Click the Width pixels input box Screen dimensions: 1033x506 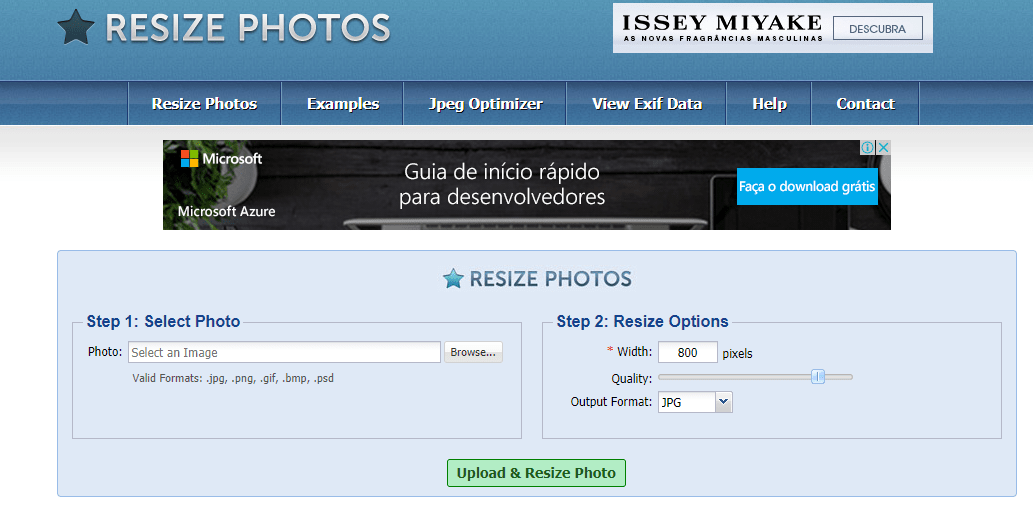tap(688, 352)
